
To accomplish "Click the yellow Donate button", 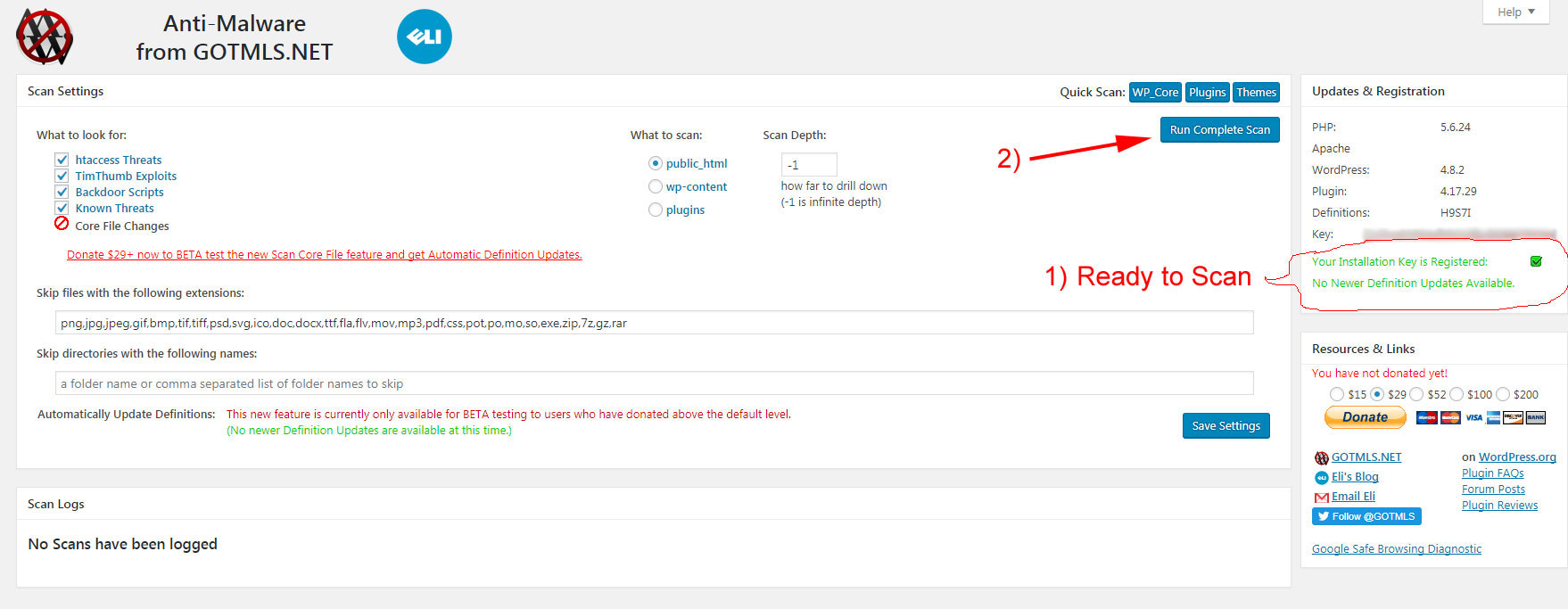I will tap(1365, 417).
